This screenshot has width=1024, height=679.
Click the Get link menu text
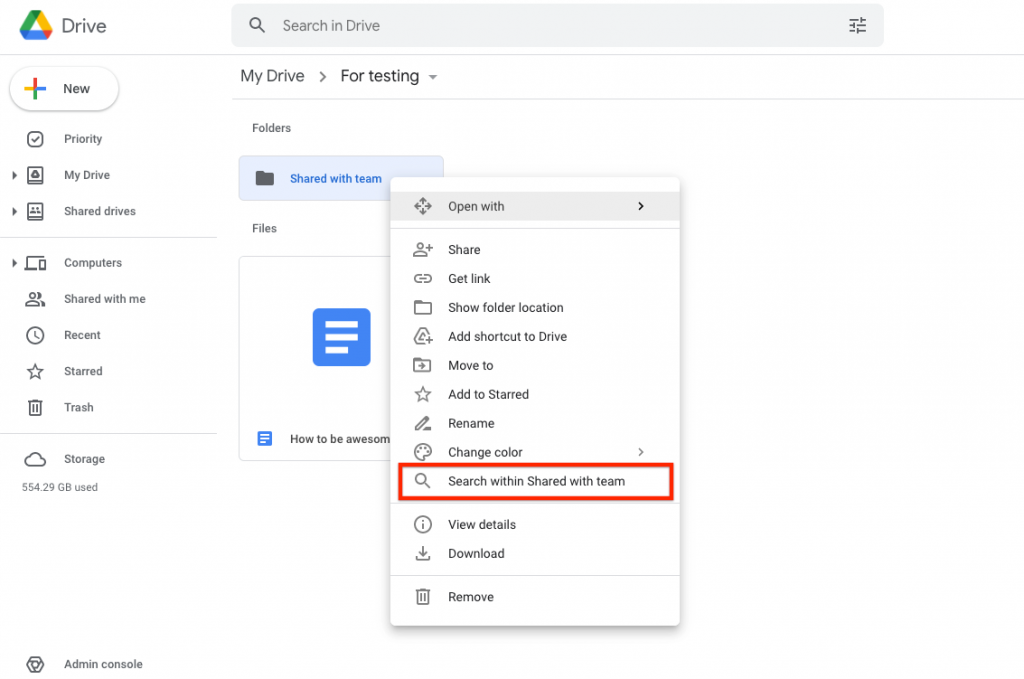[x=469, y=279]
